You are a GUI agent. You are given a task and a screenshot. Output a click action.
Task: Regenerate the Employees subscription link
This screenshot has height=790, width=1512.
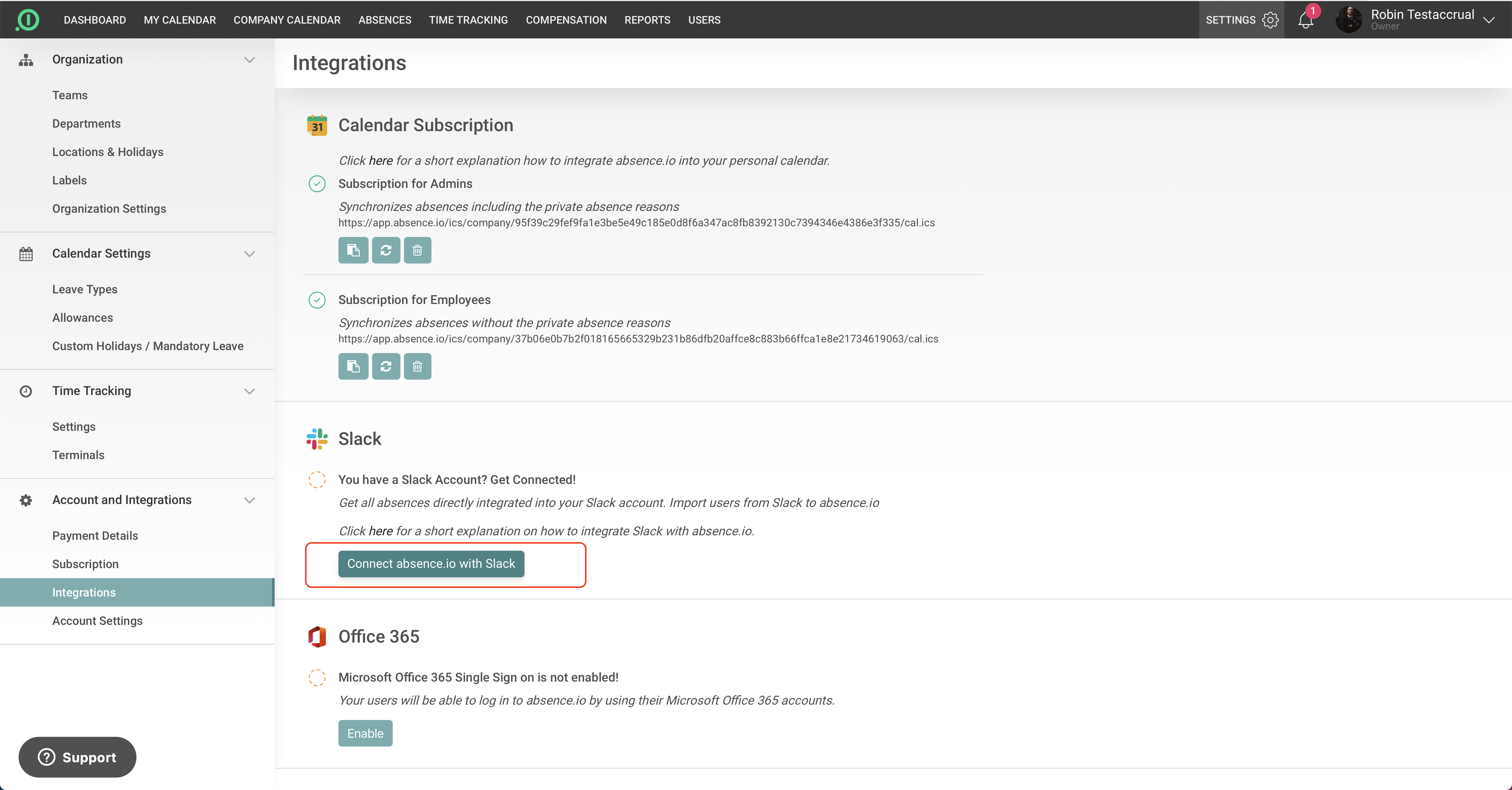[386, 367]
